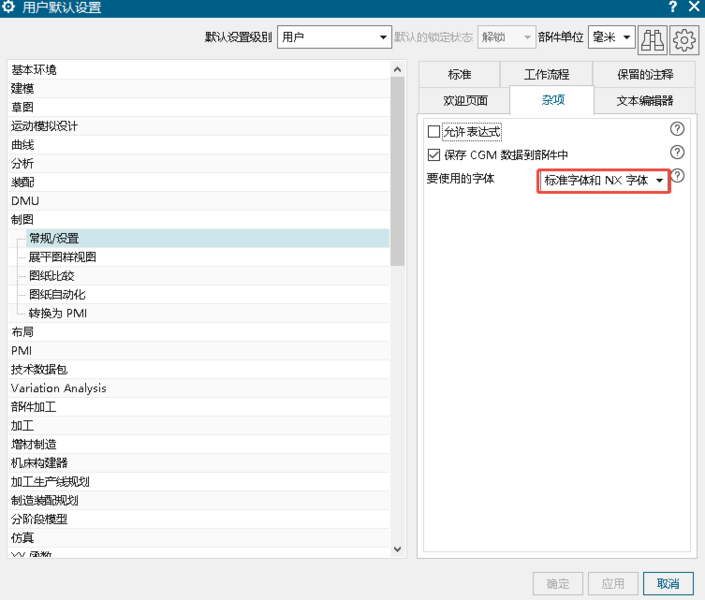
Task: Select 草图 in the category list
Action: (x=199, y=107)
